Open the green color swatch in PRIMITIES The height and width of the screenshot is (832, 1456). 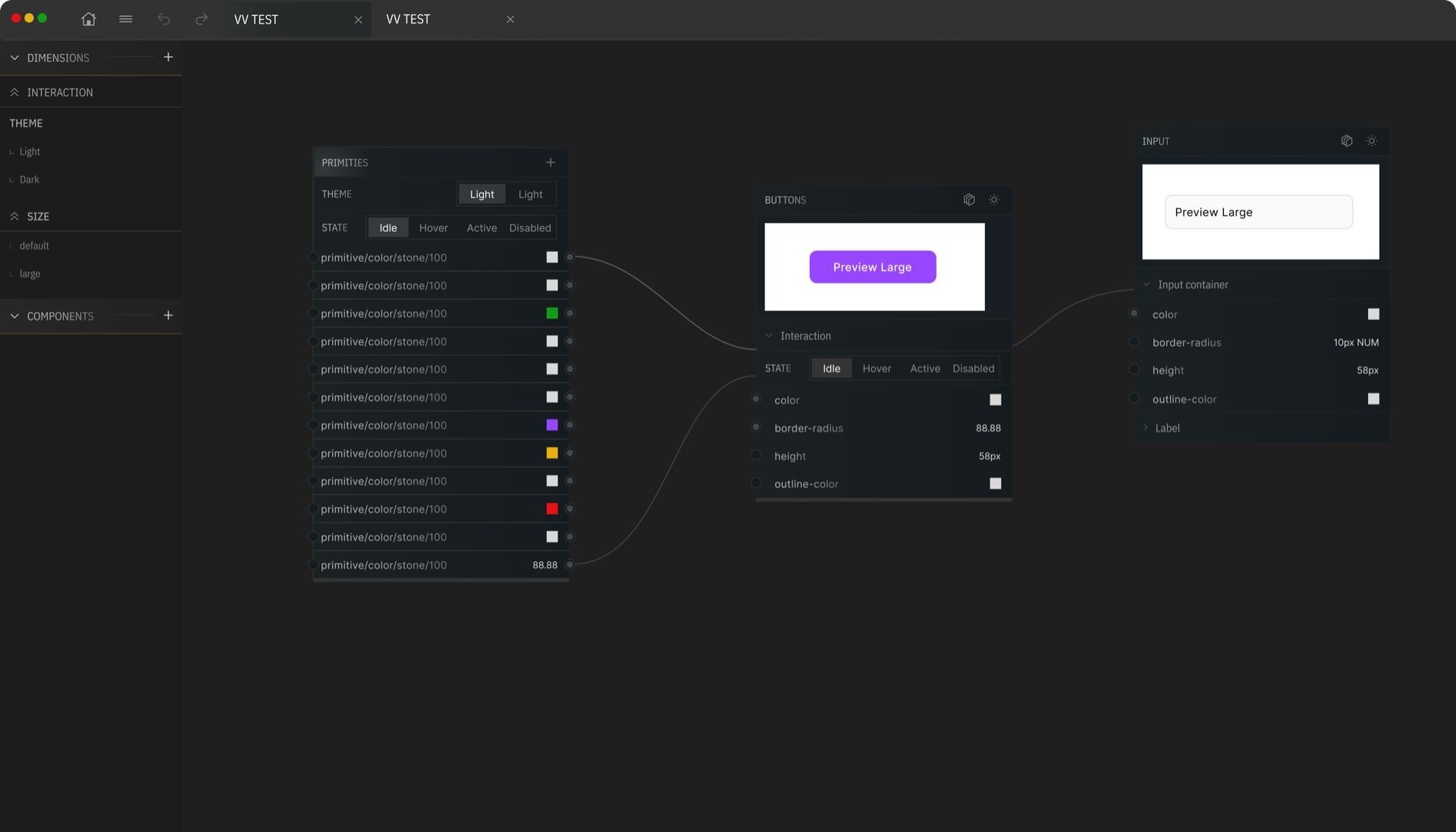click(x=552, y=313)
